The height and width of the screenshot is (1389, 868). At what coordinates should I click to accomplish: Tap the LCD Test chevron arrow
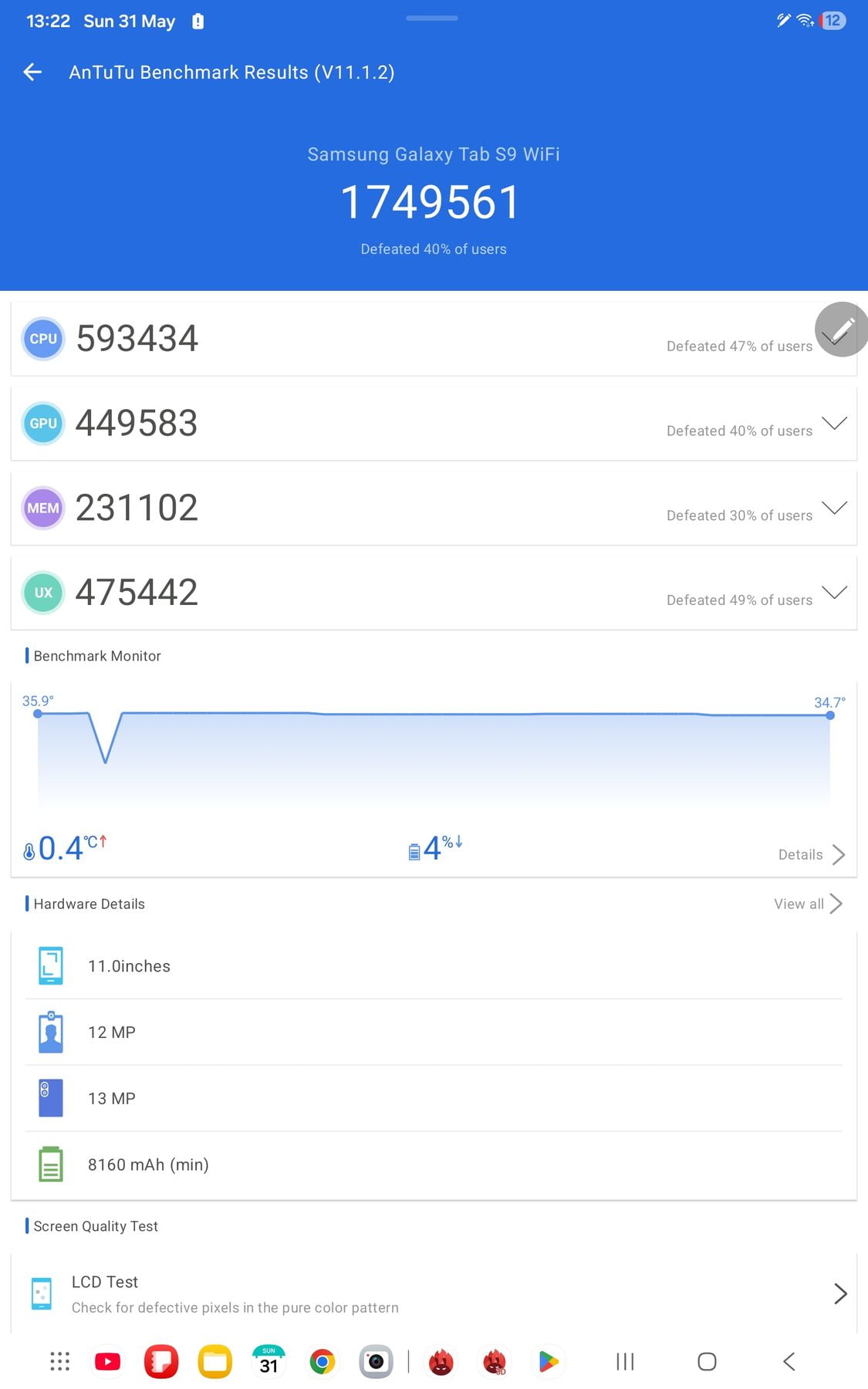840,1293
